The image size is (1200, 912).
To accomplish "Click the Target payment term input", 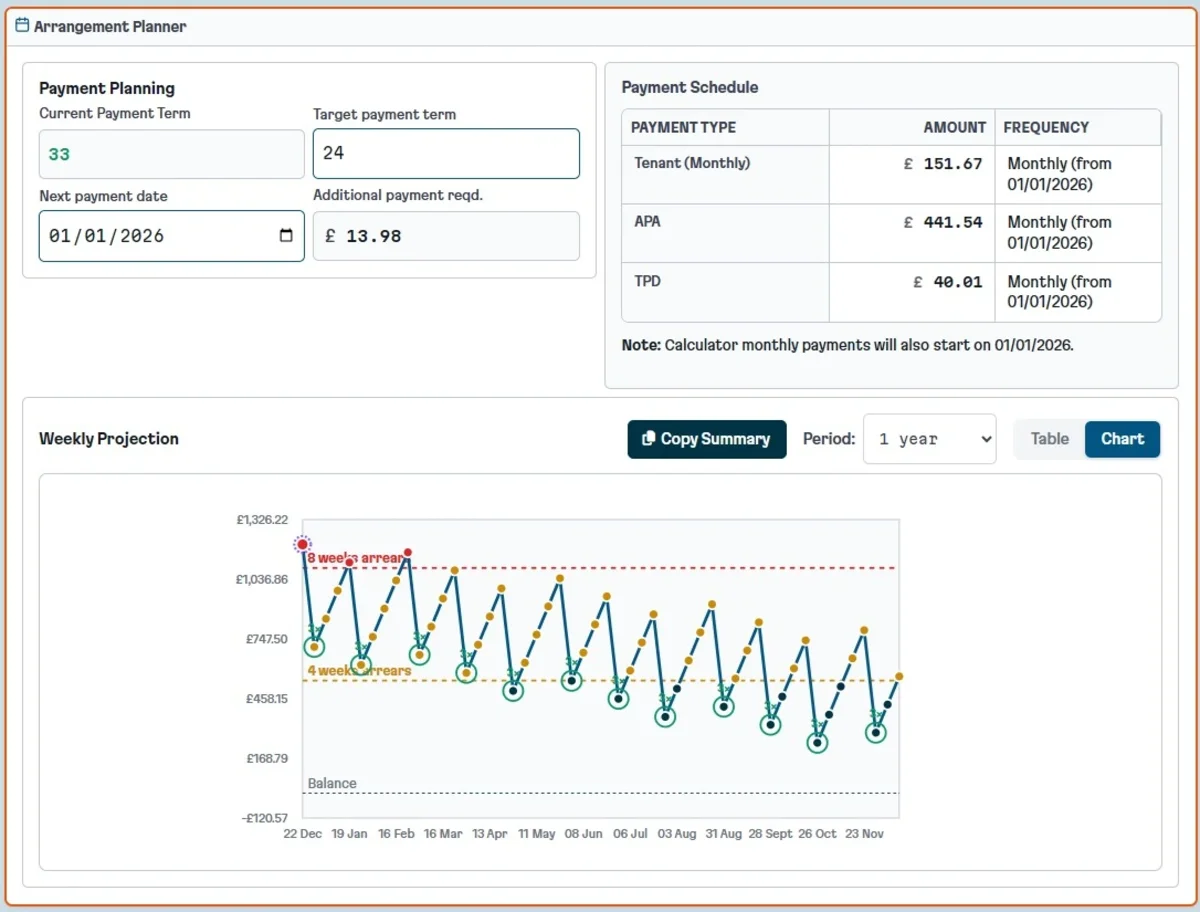I will point(446,153).
